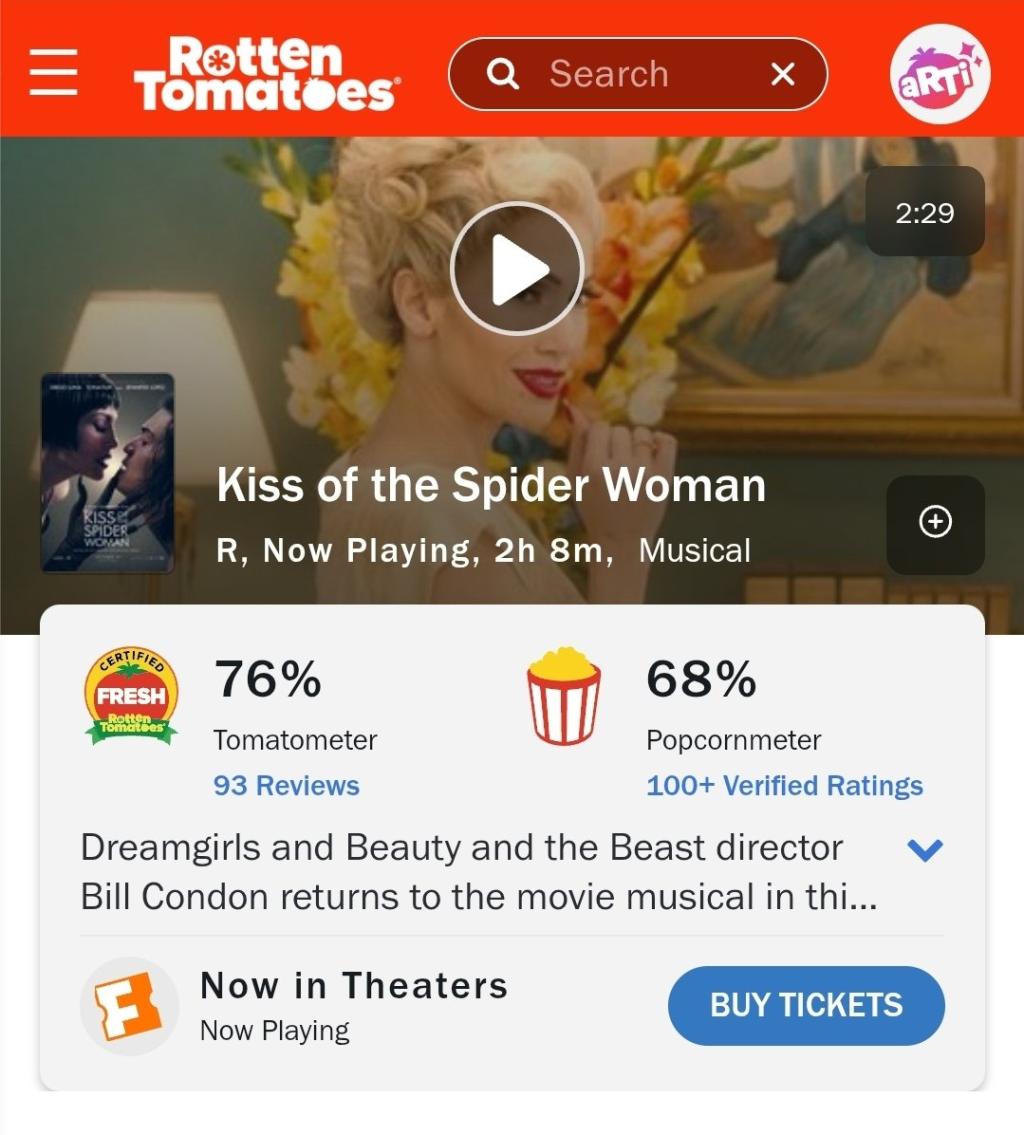
Task: Open the 100+ Verified Ratings link
Action: pos(784,785)
